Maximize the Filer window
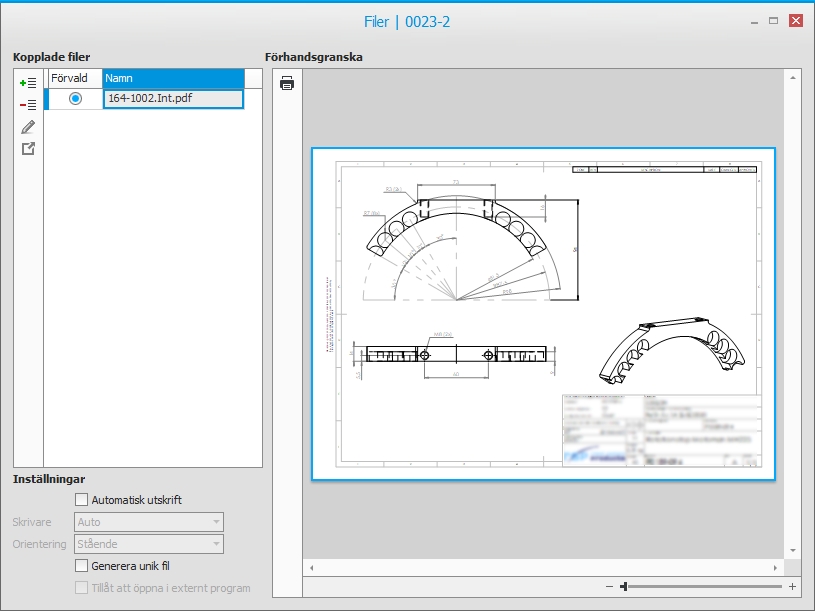 click(x=773, y=21)
